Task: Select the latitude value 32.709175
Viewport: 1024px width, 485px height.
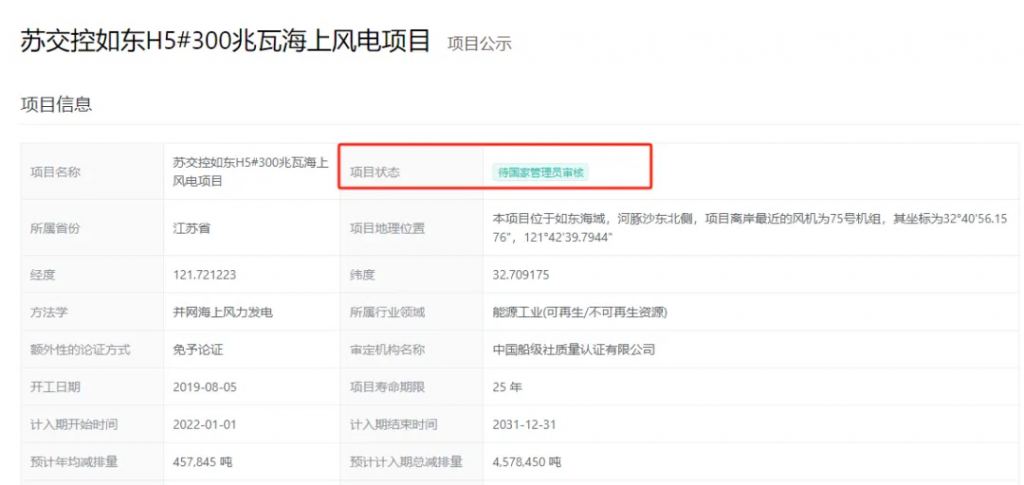Action: (521, 274)
